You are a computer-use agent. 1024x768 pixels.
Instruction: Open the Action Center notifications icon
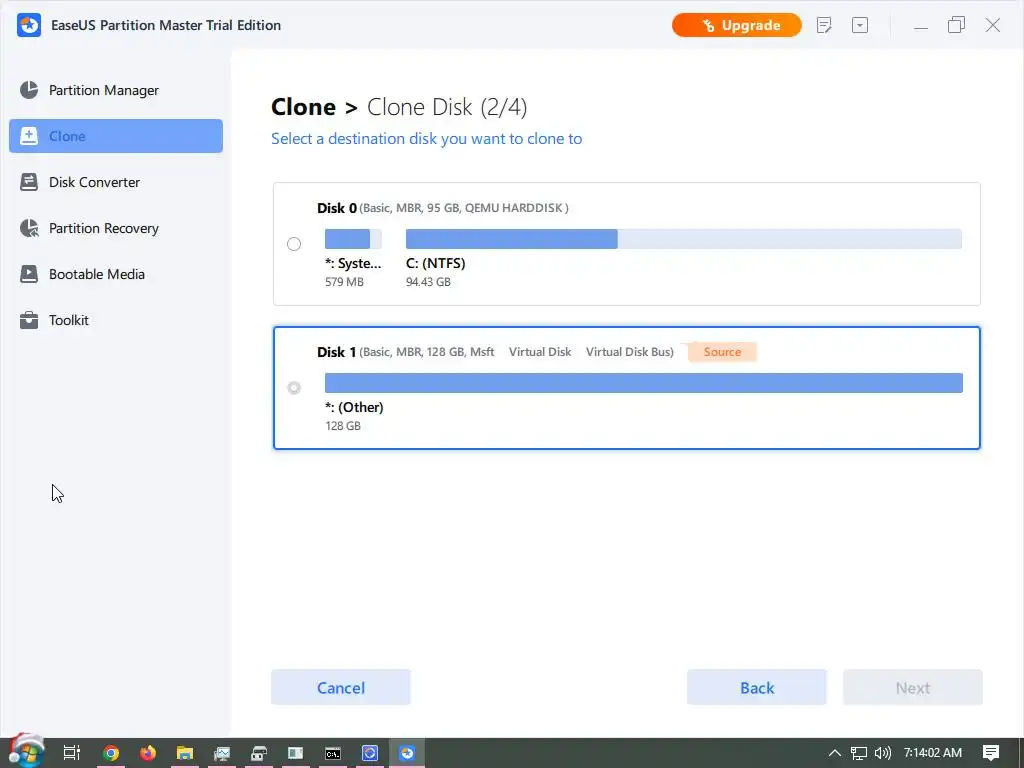tap(991, 753)
